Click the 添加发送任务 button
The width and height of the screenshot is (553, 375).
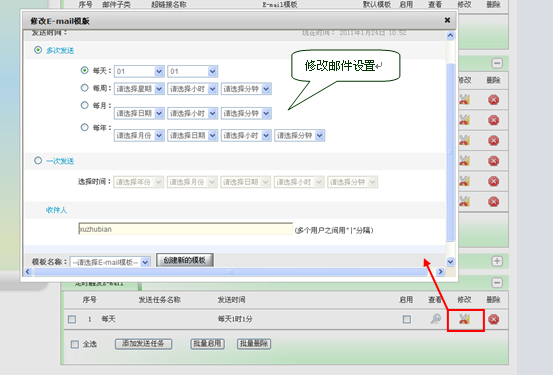click(x=144, y=344)
